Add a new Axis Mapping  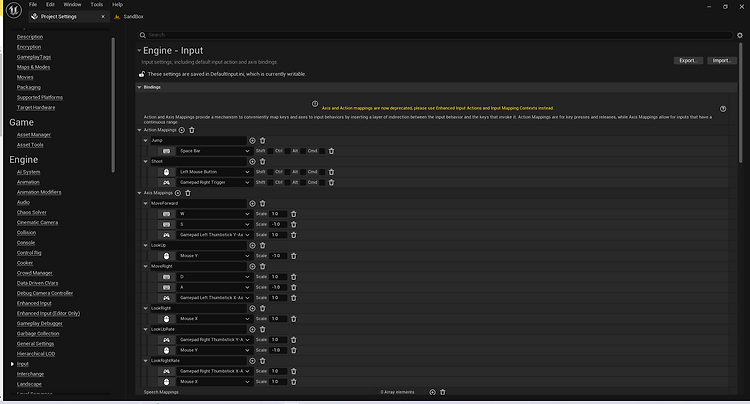pyautogui.click(x=177, y=193)
